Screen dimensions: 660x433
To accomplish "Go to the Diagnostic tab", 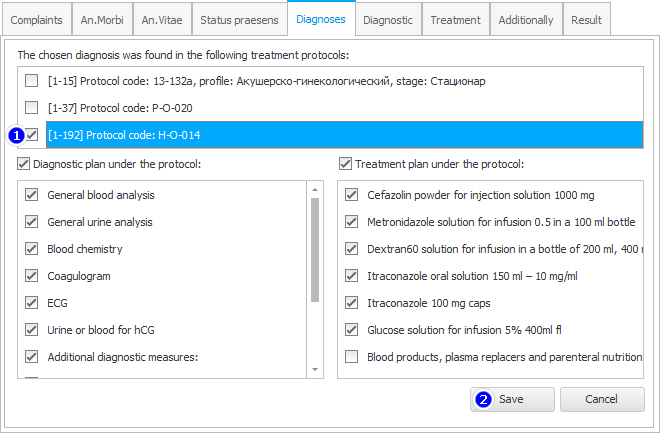I will point(388,20).
